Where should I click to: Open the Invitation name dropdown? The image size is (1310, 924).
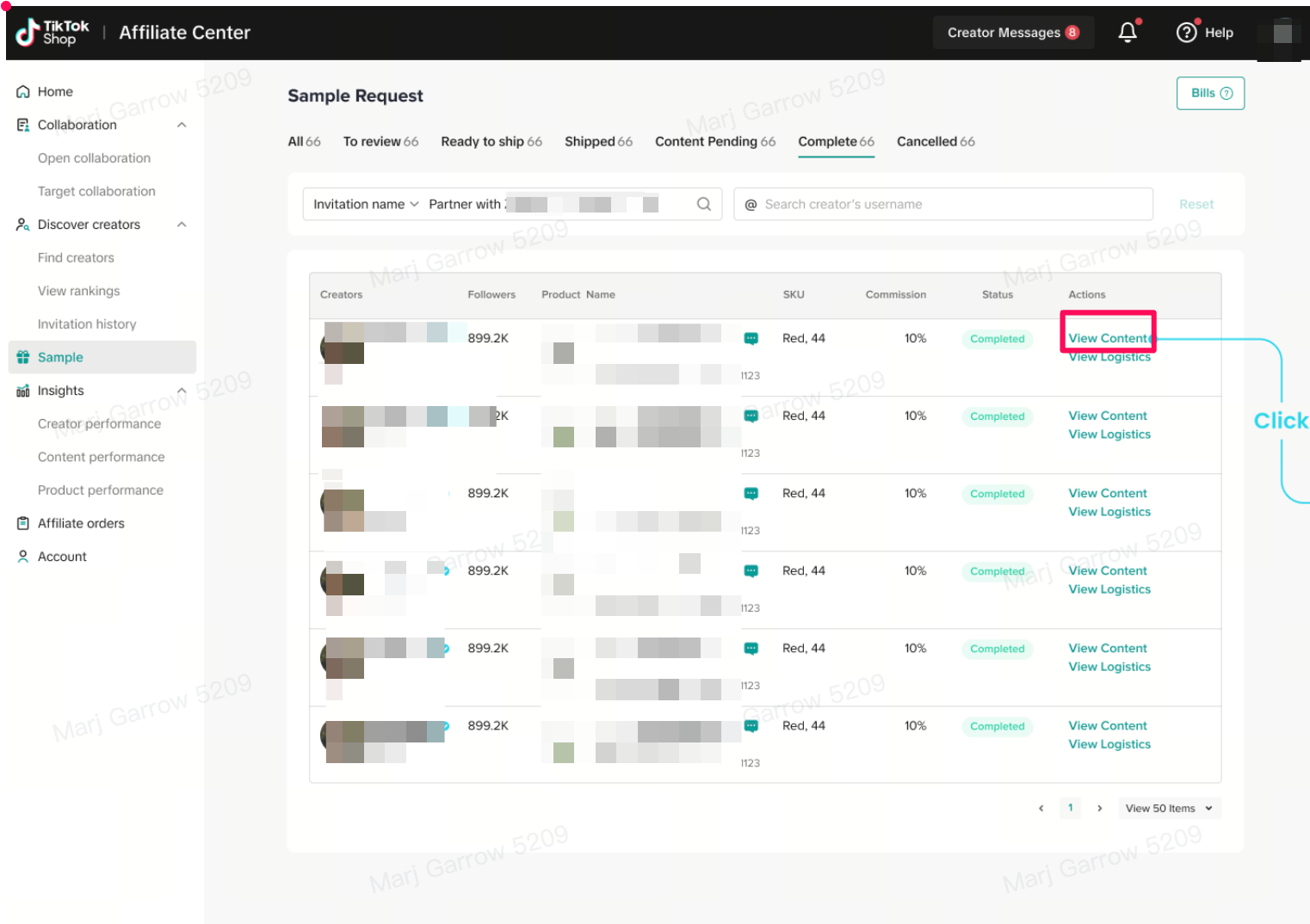(366, 204)
